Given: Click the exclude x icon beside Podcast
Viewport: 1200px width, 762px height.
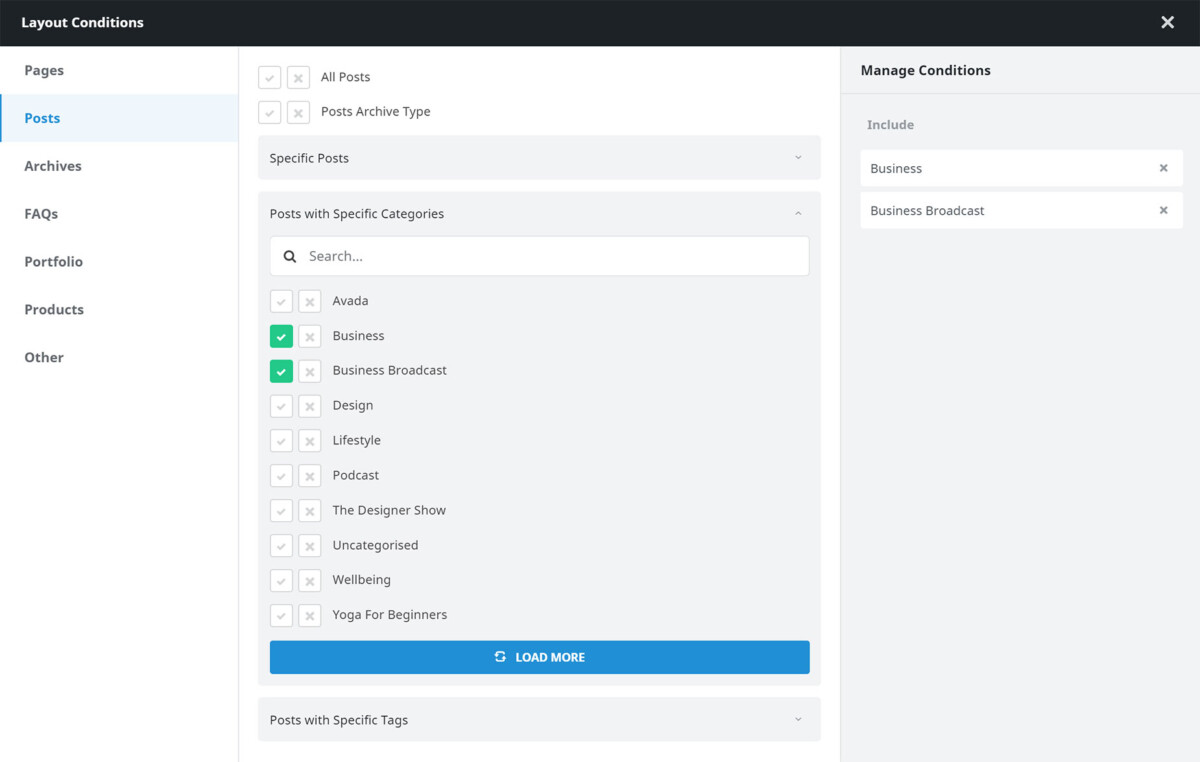Looking at the screenshot, I should (x=310, y=475).
